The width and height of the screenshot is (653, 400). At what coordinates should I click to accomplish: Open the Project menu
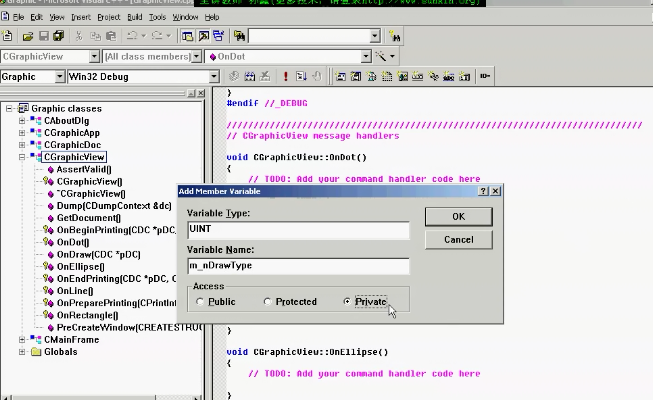click(109, 17)
